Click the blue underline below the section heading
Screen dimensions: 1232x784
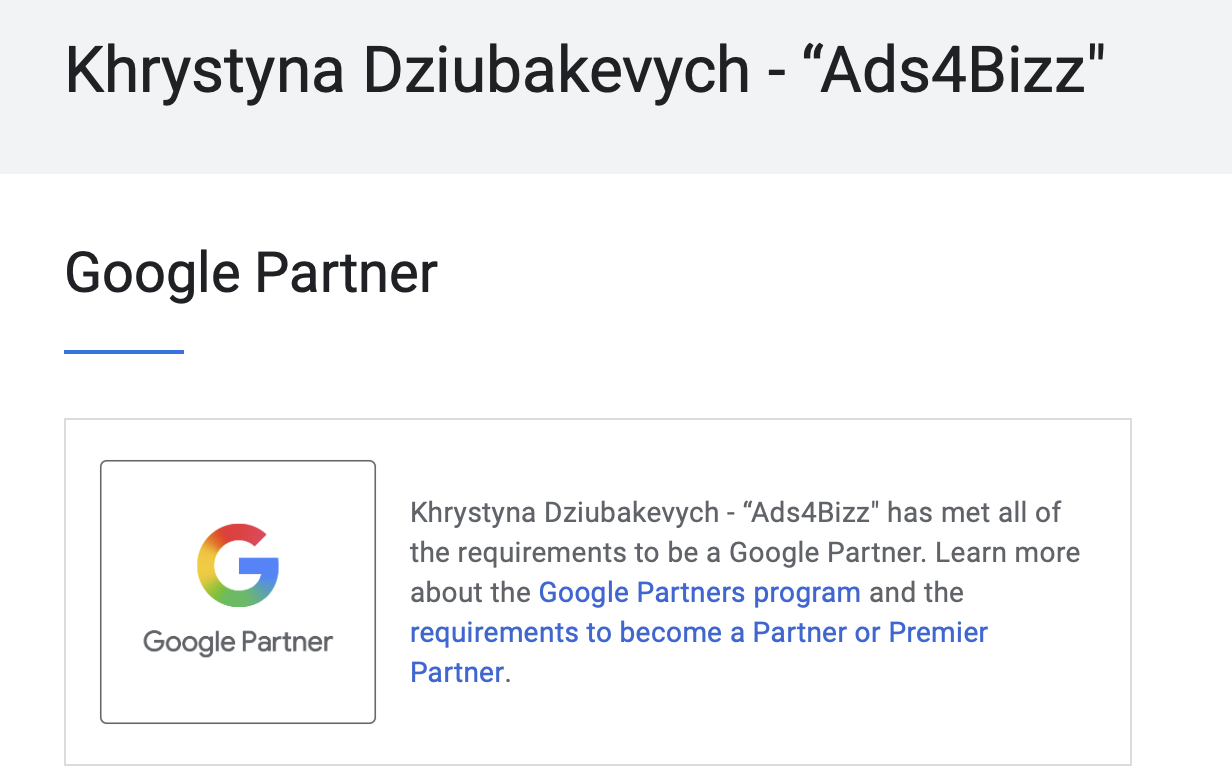point(124,351)
